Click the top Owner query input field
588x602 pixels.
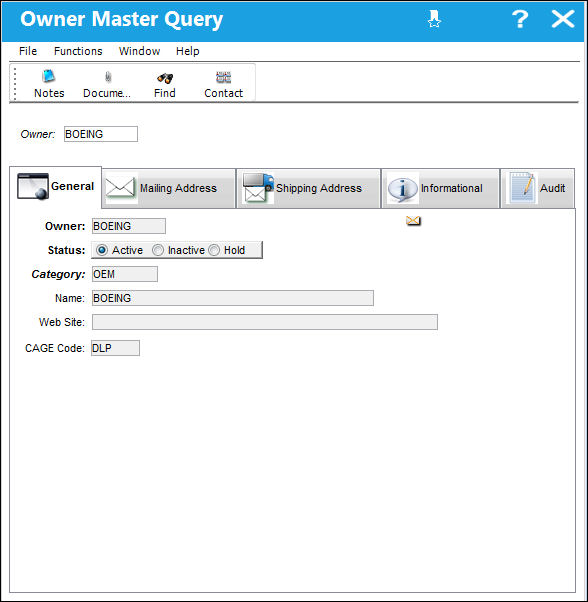pos(101,134)
